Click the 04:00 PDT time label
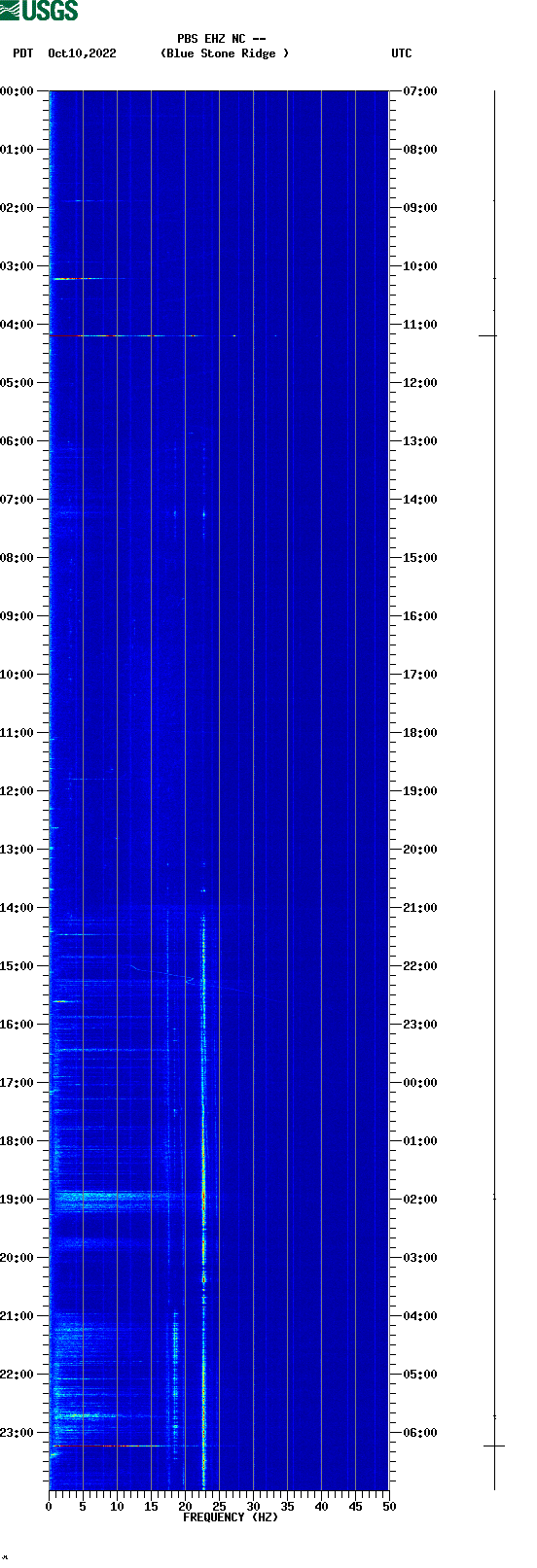This screenshot has width=537, height=1568. [18, 324]
